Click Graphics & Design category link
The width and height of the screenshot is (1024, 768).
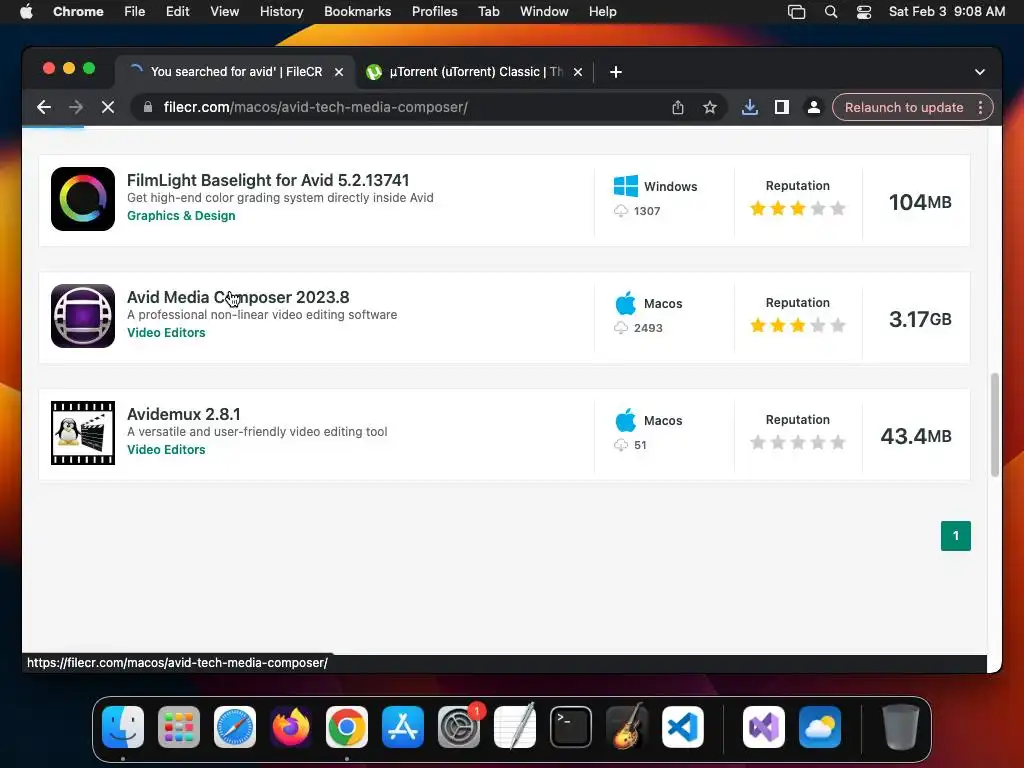click(x=181, y=216)
